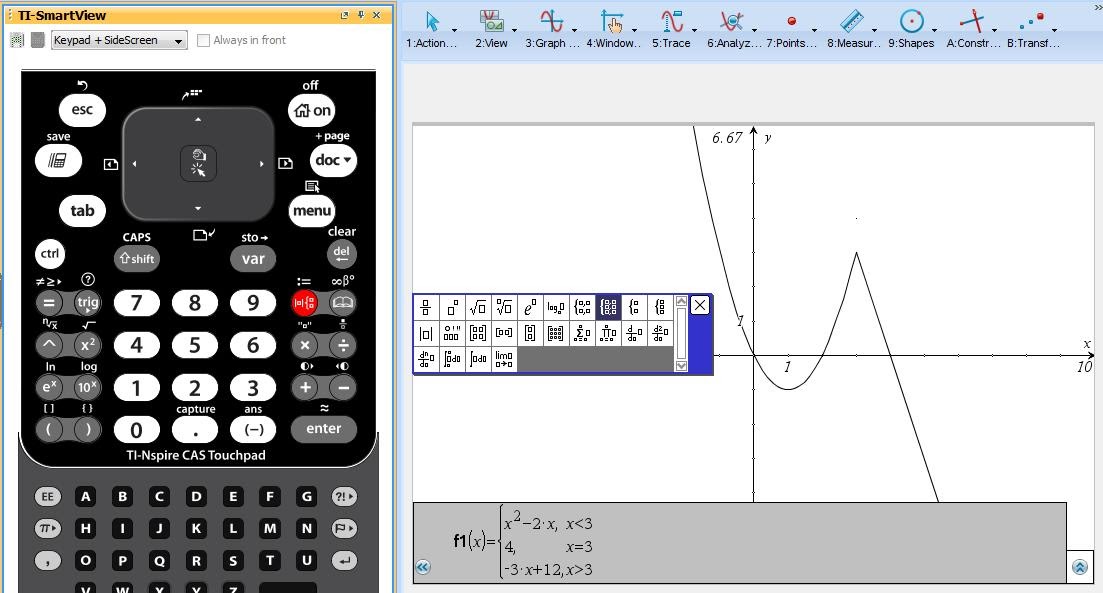
Task: Insert the column vector template
Action: pos(530,333)
